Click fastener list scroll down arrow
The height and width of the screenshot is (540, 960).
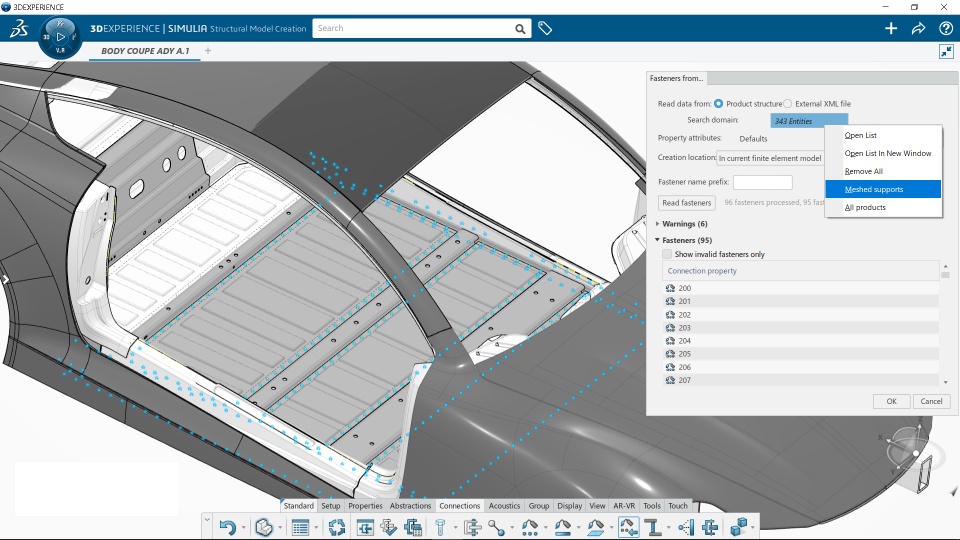coord(946,382)
